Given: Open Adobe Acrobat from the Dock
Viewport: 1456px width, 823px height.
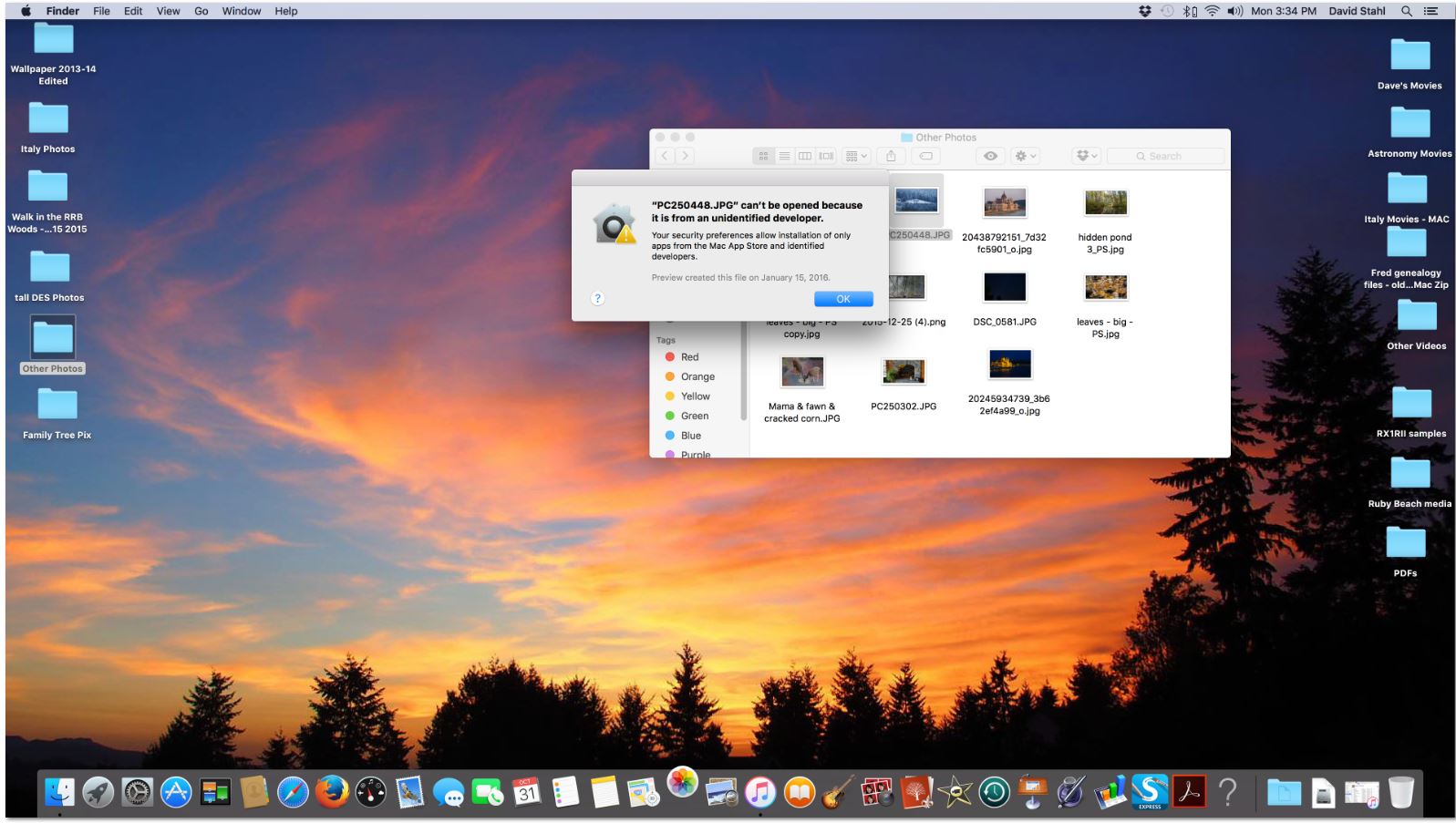Looking at the screenshot, I should tap(1189, 792).
